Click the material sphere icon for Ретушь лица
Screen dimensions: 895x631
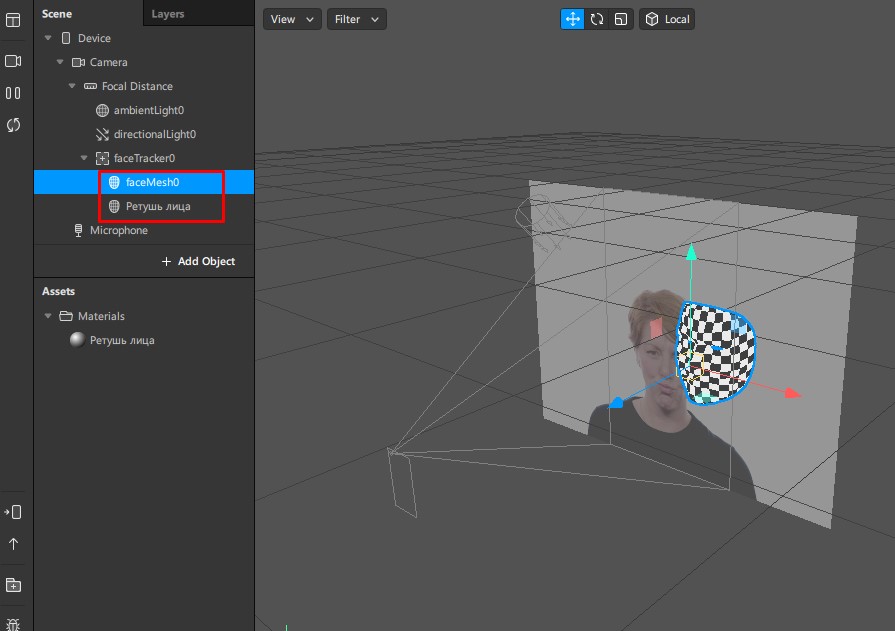77,340
